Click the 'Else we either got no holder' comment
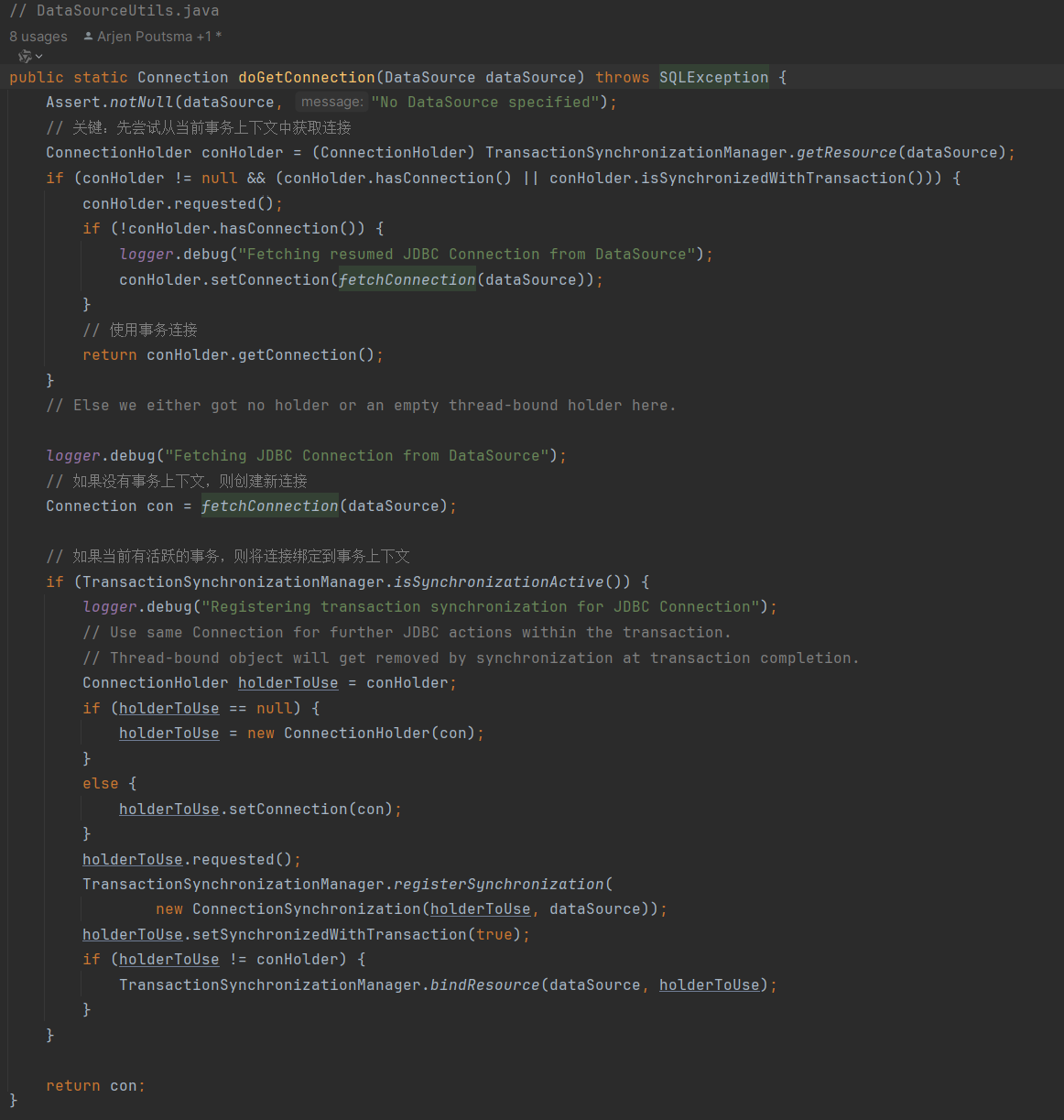 click(x=362, y=406)
